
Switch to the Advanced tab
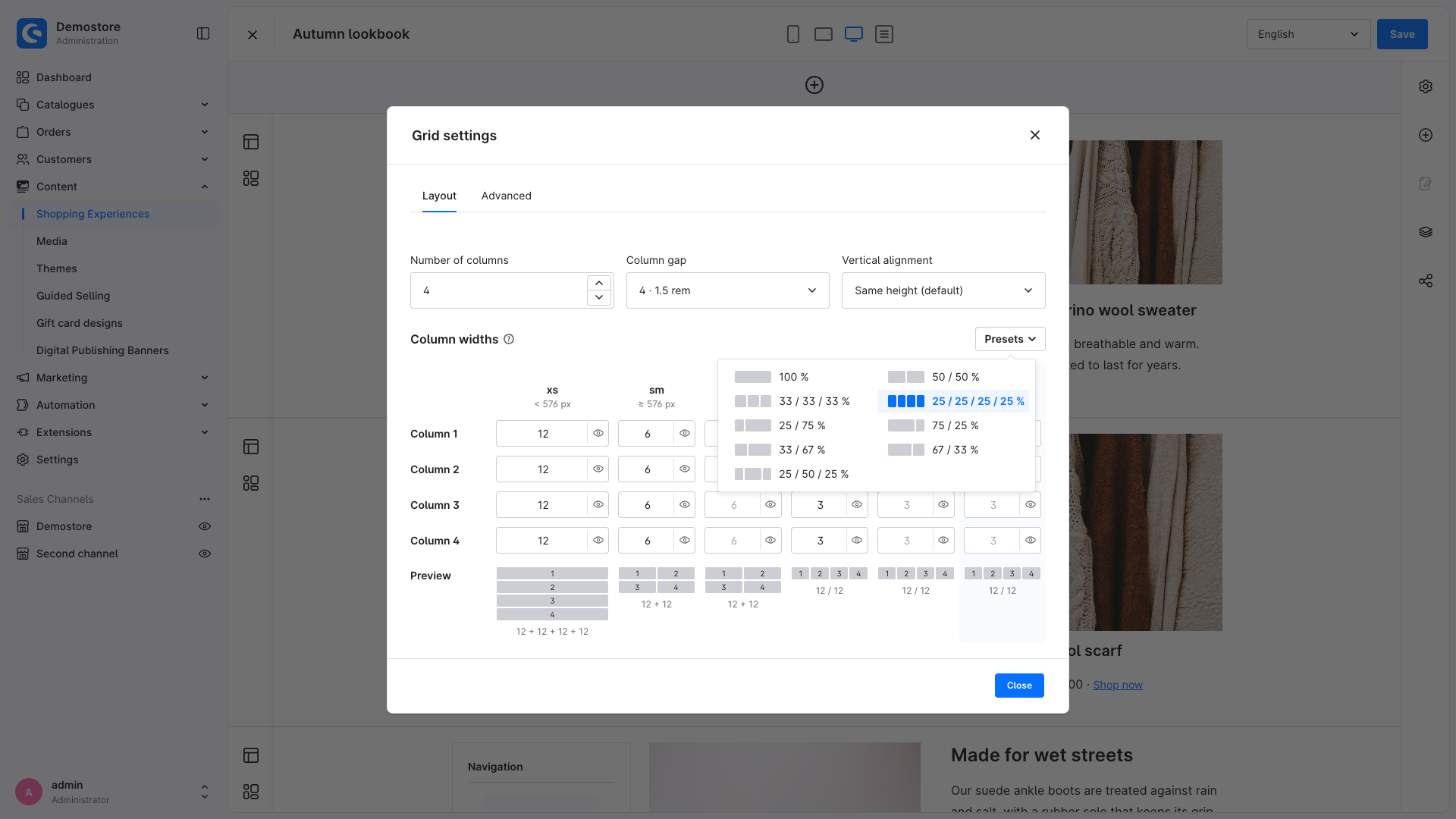[x=507, y=196]
